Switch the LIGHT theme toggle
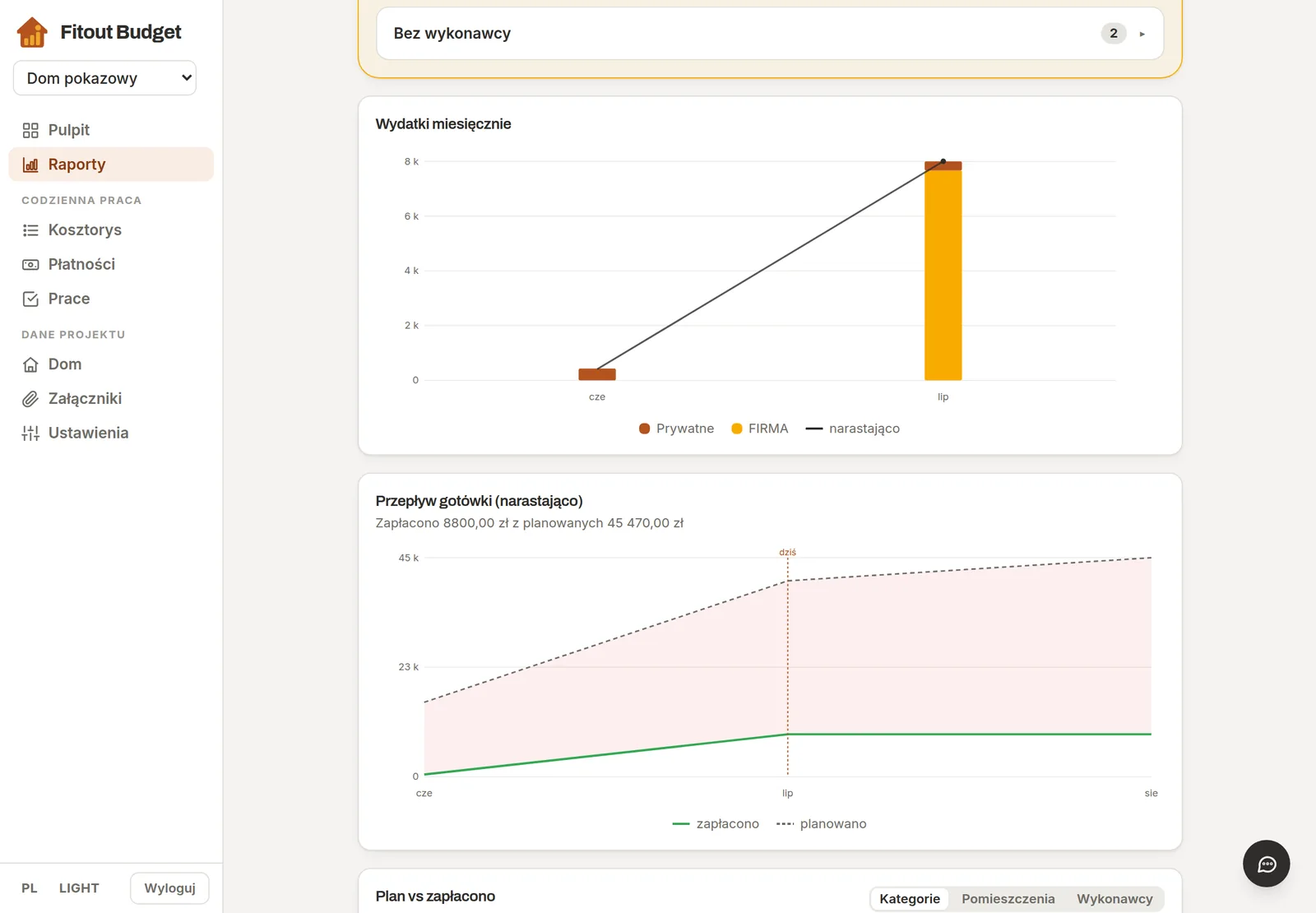Viewport: 1316px width, 913px height. (79, 888)
